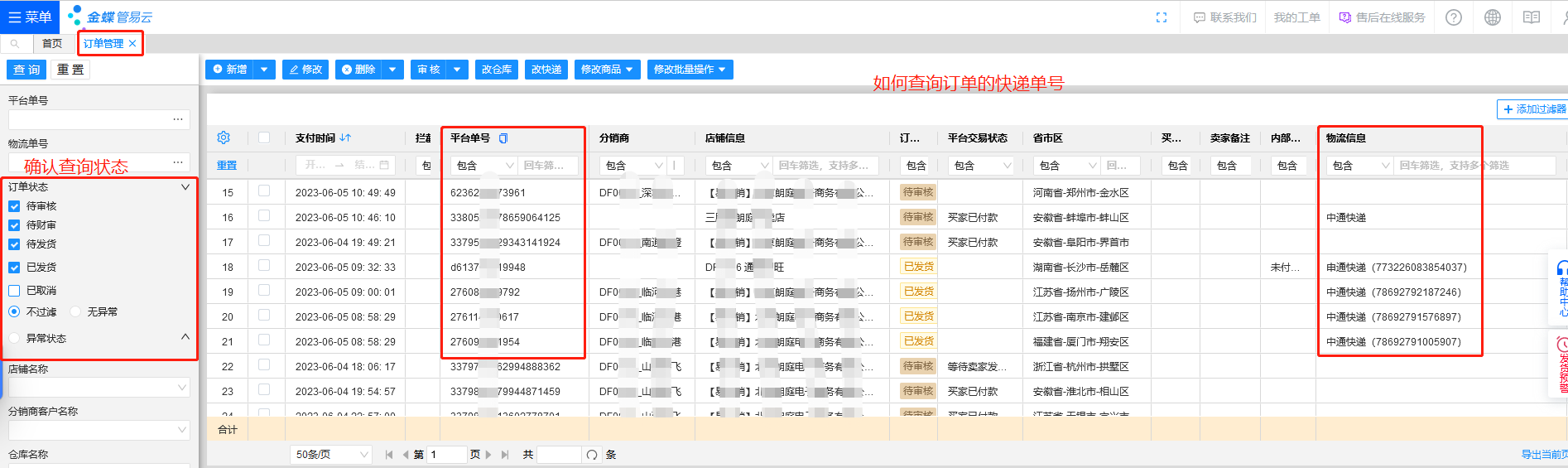The width and height of the screenshot is (1568, 468).
Task: Click the globe language icon
Action: (1493, 17)
